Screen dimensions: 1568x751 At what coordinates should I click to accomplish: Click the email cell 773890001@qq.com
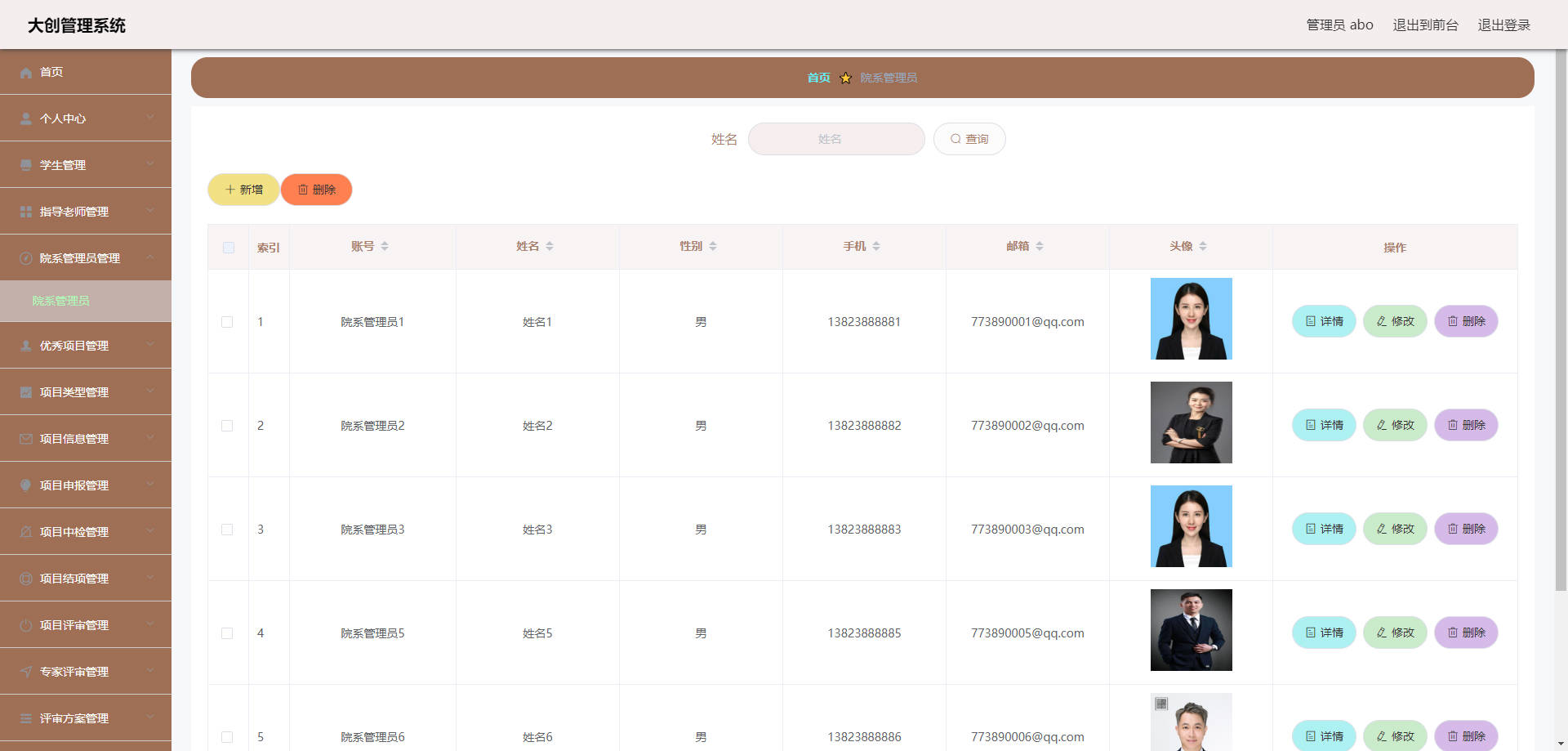coord(1027,322)
